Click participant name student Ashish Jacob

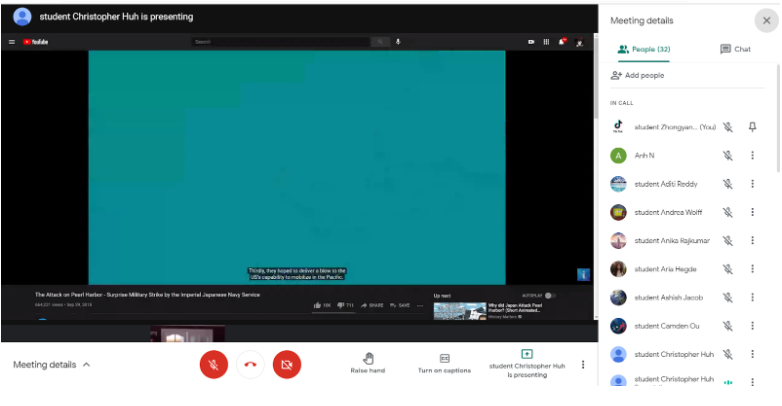[669, 298]
